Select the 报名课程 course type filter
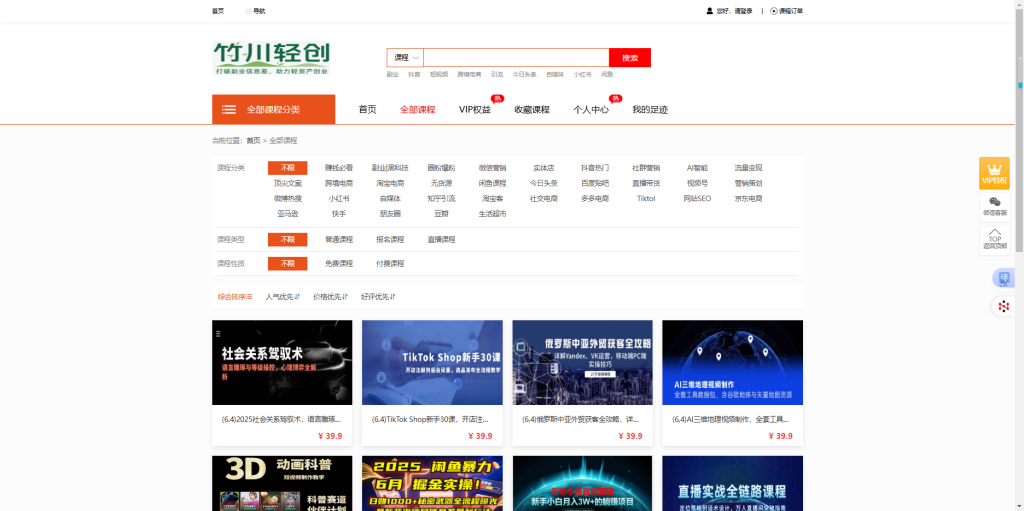 coord(390,240)
